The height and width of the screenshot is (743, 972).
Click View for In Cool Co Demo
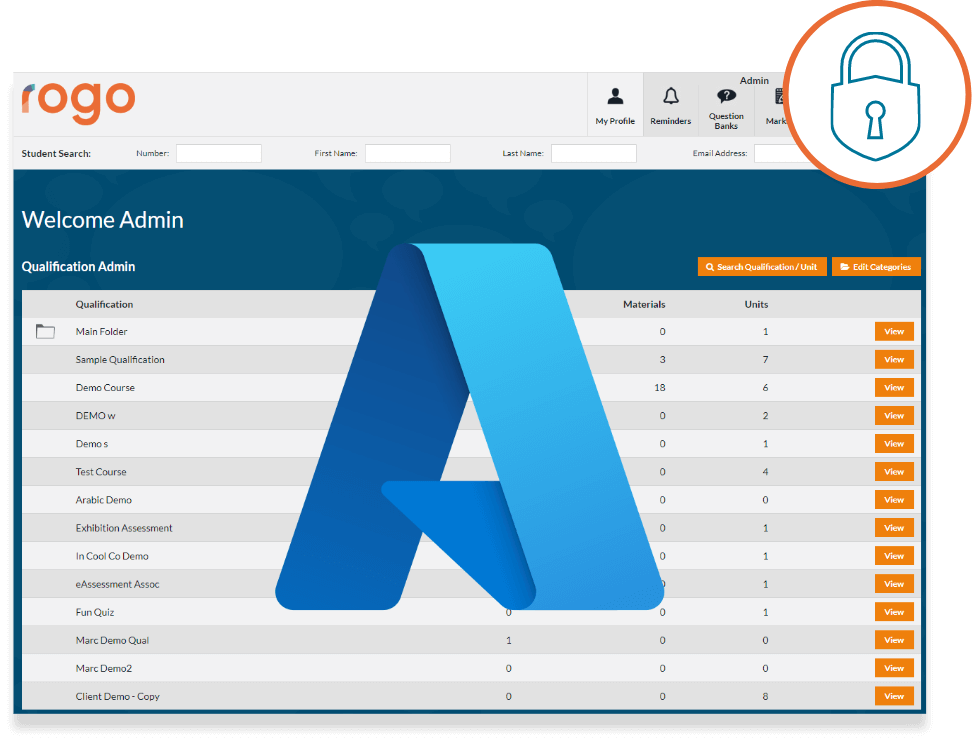[x=894, y=556]
